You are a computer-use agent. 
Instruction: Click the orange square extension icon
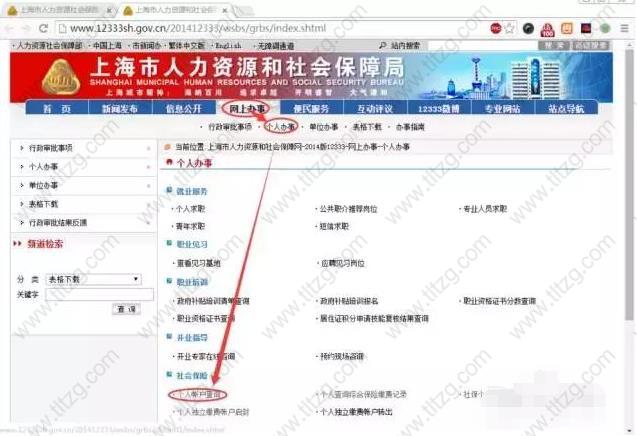point(567,28)
